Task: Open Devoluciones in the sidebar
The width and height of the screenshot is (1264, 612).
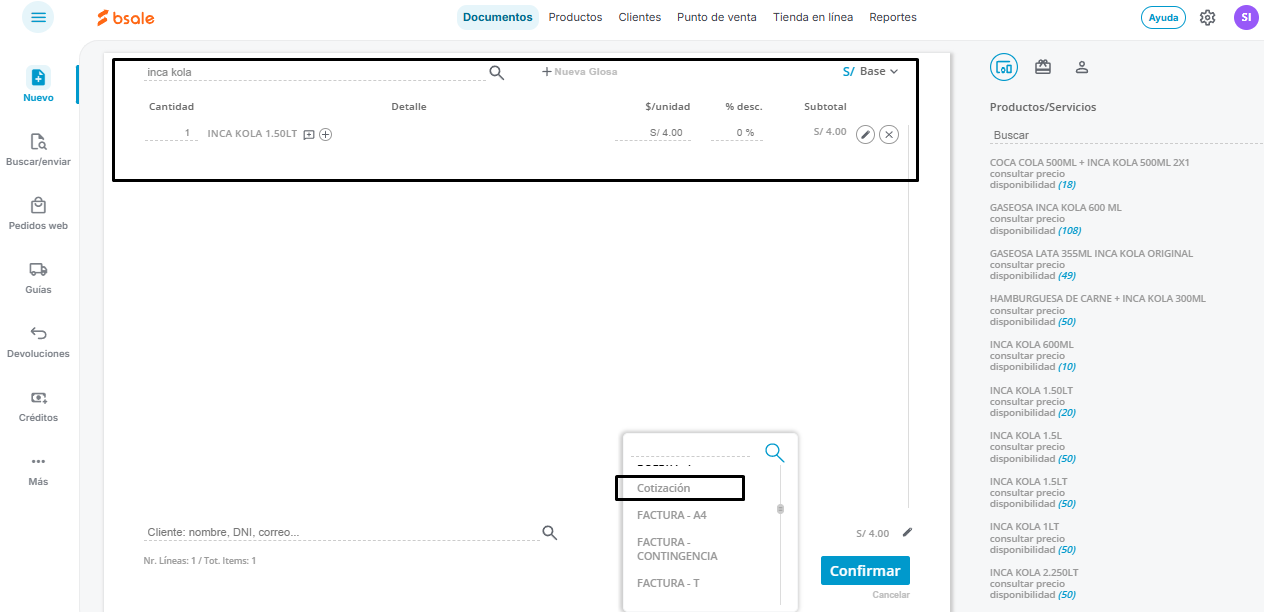Action: click(x=38, y=342)
